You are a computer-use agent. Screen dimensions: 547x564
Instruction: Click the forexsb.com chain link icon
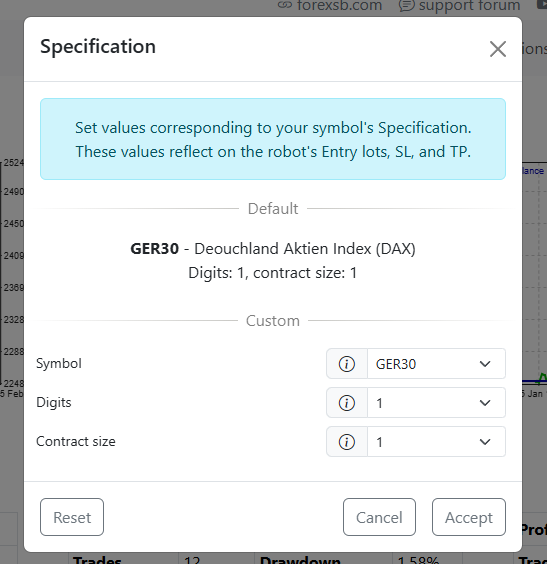coord(285,5)
